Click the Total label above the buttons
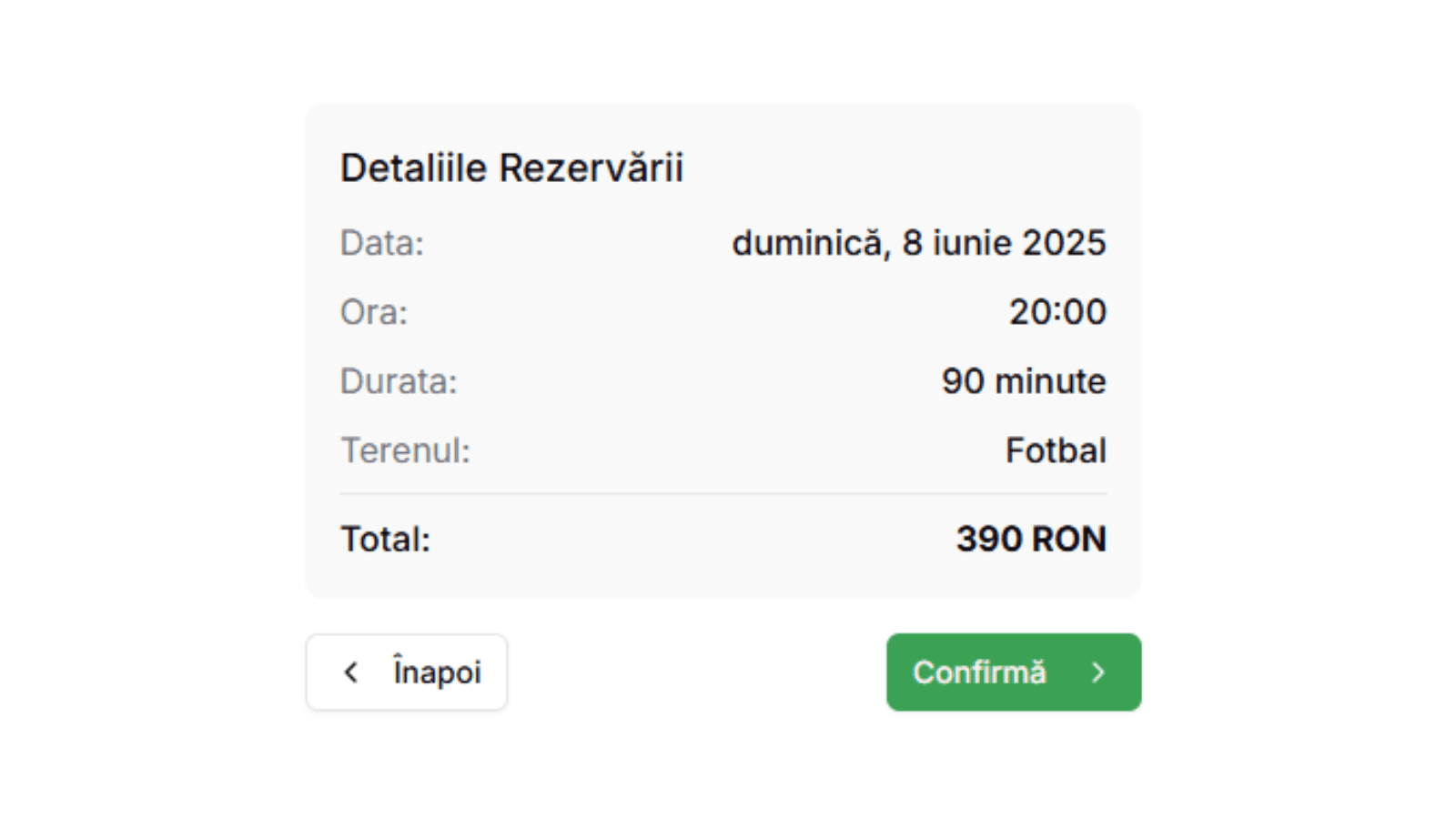The image size is (1456, 819). (x=385, y=539)
